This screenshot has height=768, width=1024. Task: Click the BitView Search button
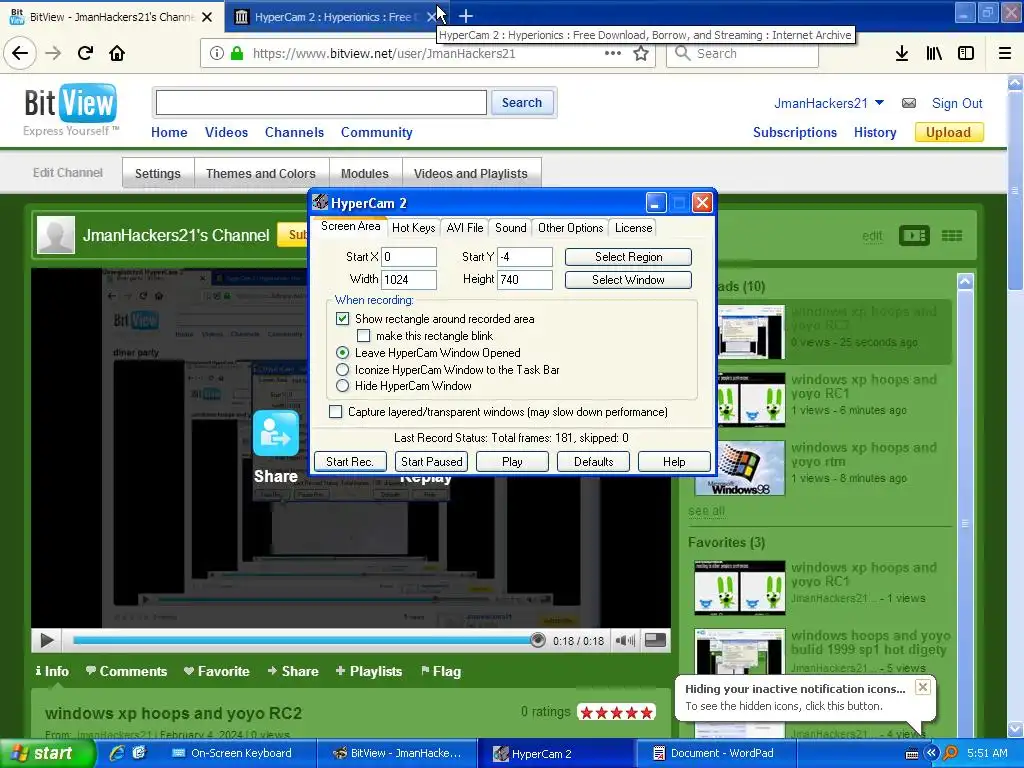tap(522, 103)
